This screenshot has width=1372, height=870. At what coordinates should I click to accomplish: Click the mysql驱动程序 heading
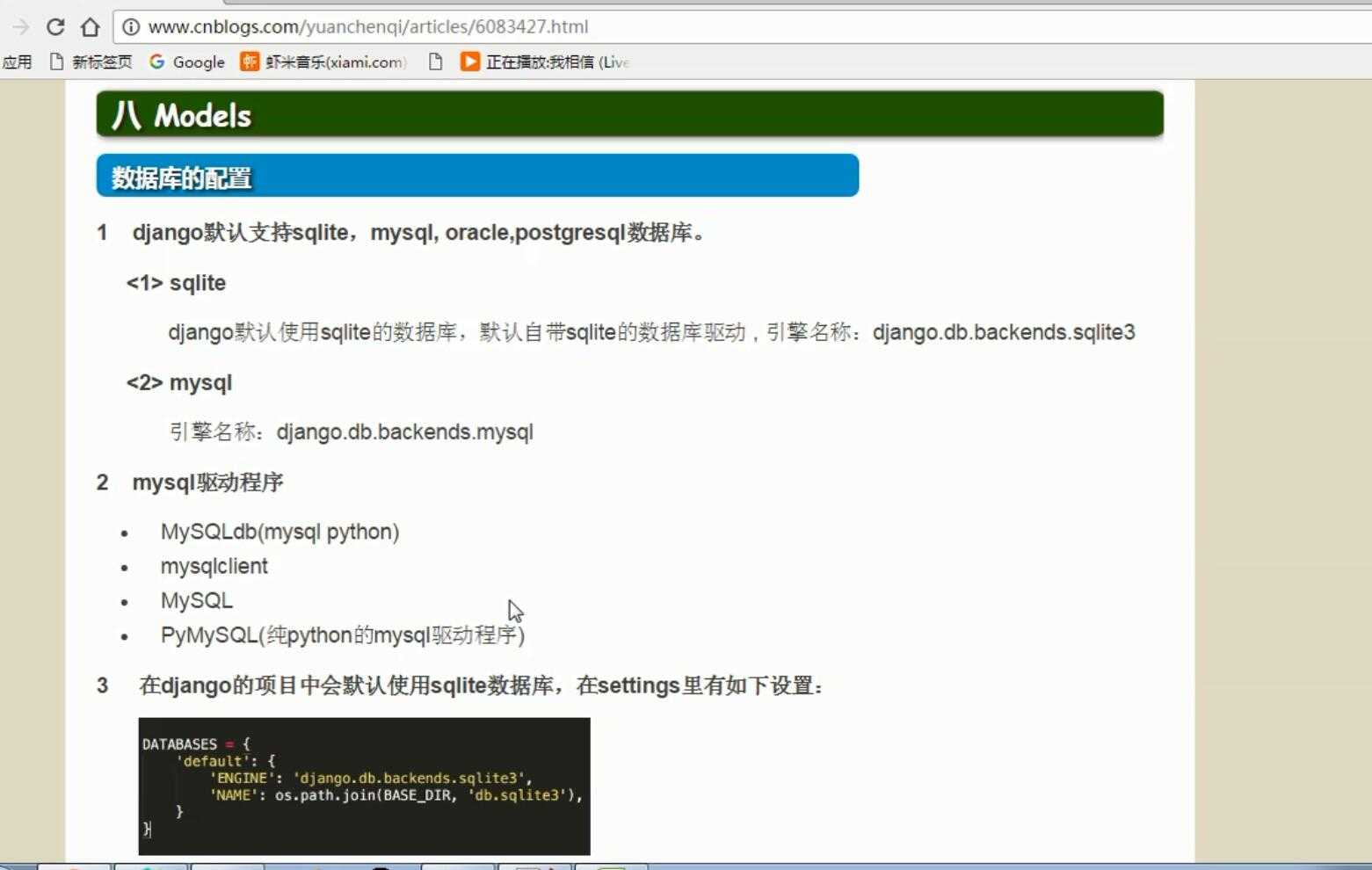(208, 482)
